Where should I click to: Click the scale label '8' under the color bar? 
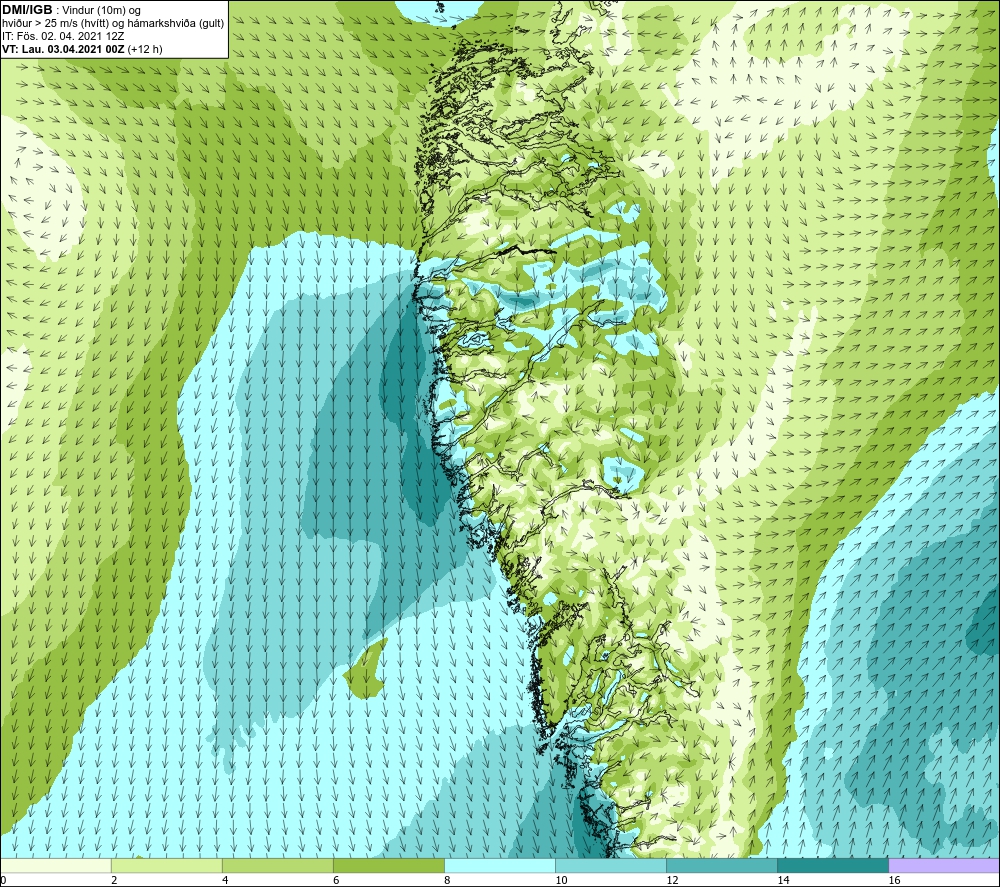(447, 880)
